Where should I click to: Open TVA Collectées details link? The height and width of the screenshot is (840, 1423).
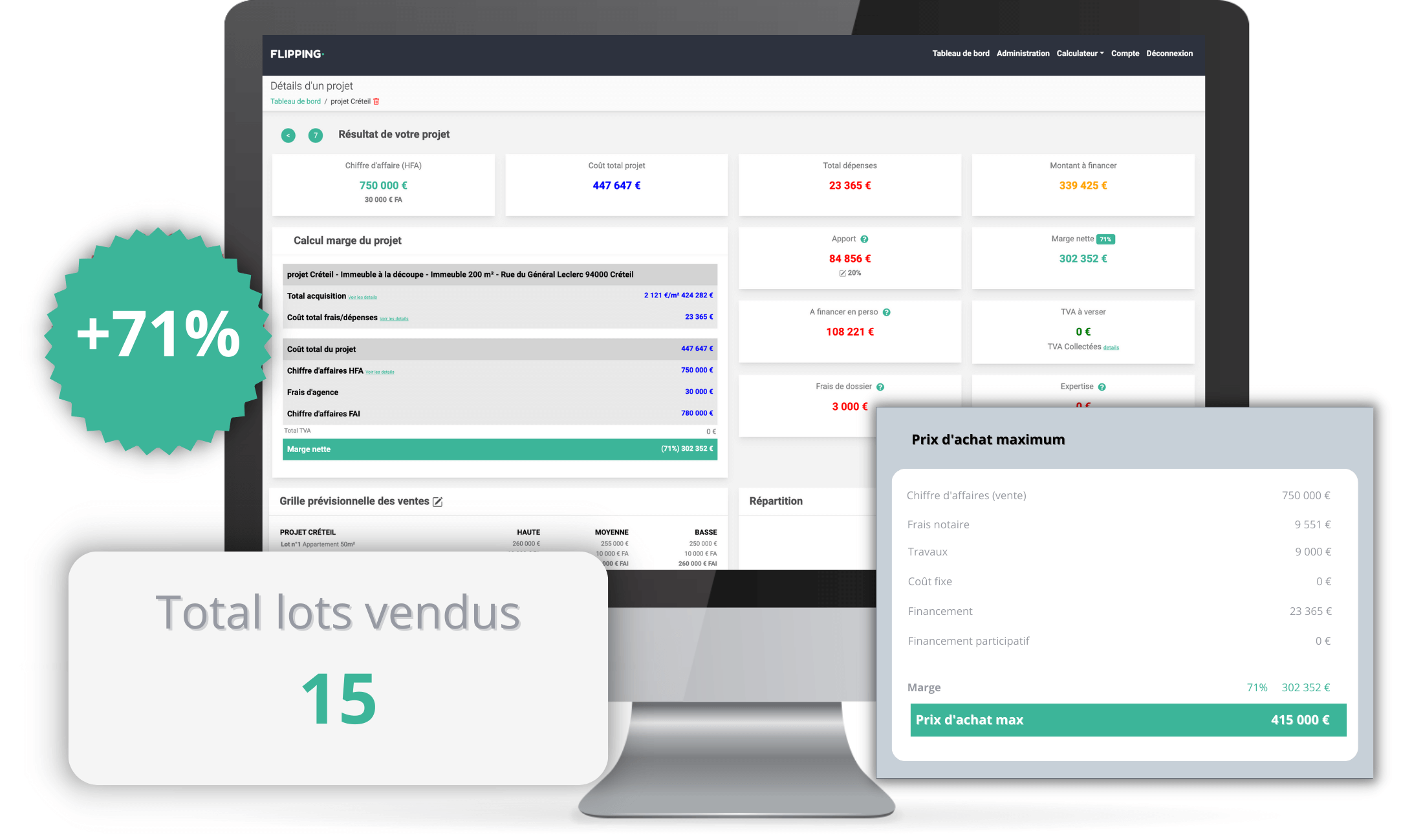[x=1111, y=348]
